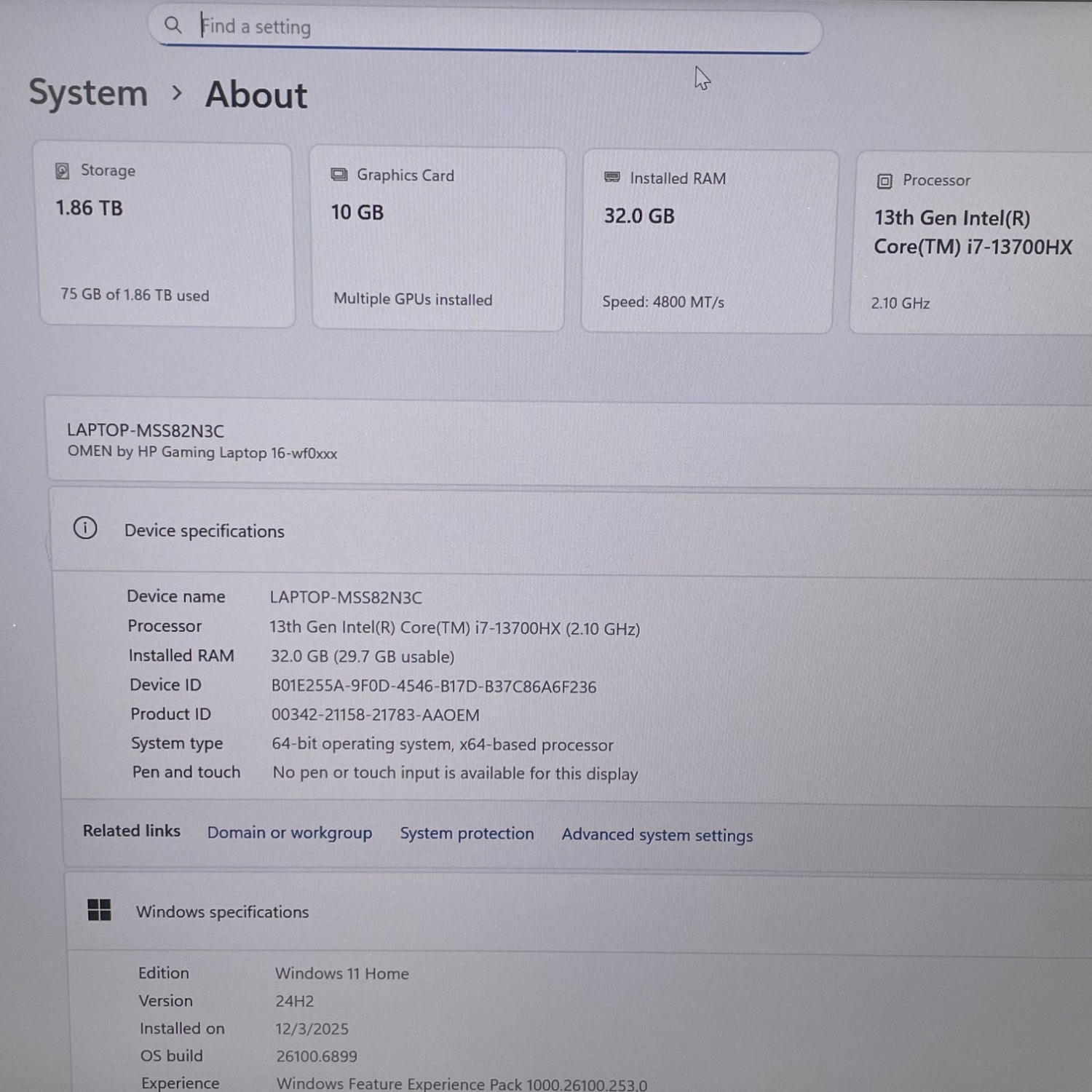Click the breadcrumb chevron after System
This screenshot has width=1092, height=1092.
(176, 93)
